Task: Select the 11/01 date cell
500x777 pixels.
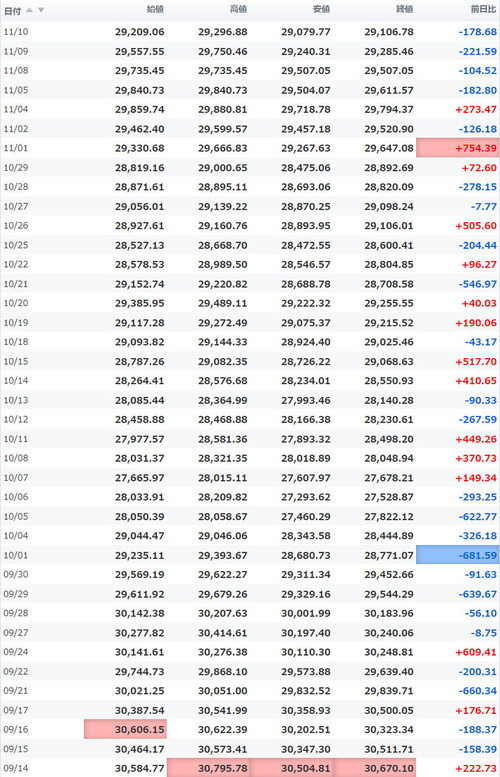Action: 16,148
